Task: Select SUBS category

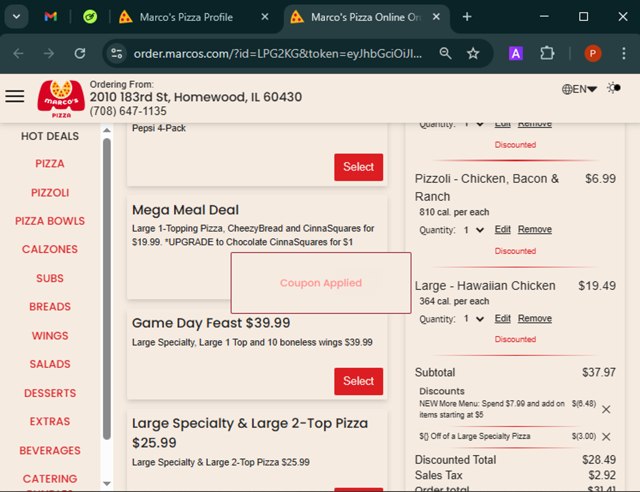Action: [x=50, y=278]
